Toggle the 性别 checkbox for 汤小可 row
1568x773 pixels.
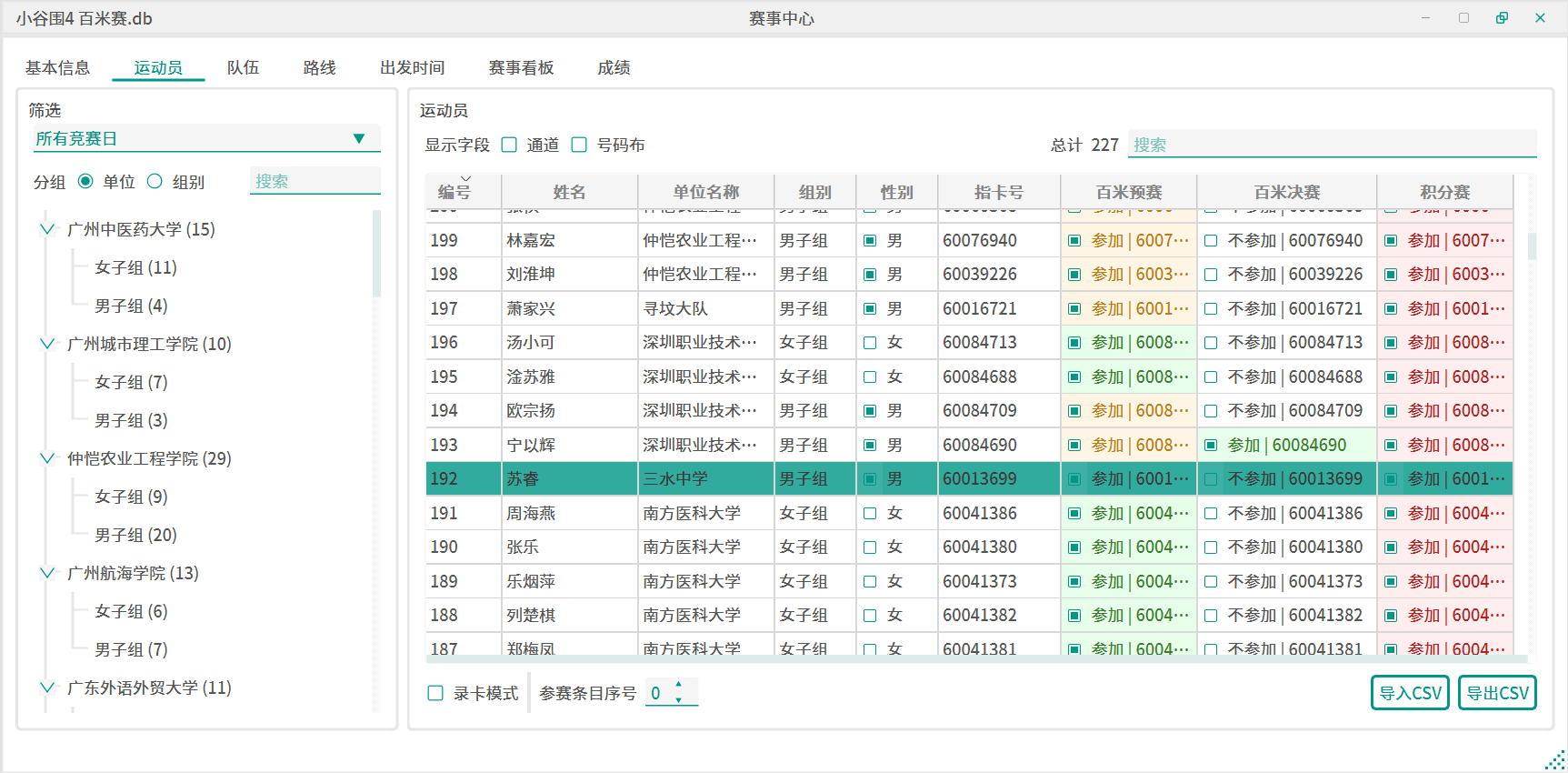tap(870, 343)
